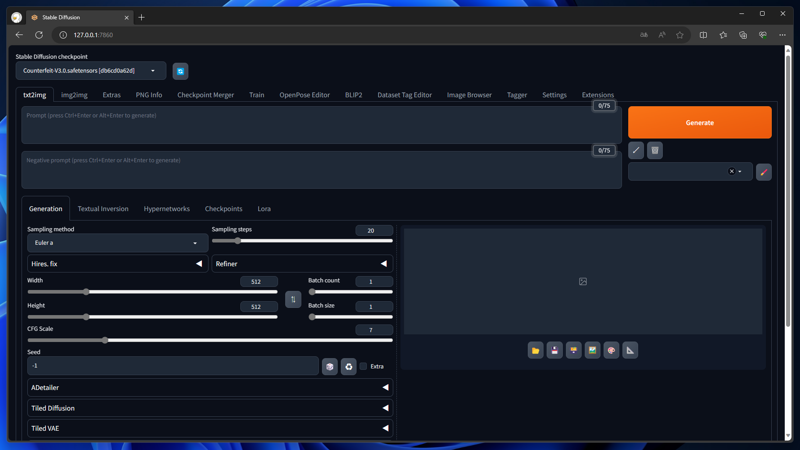Click into the Prompt text box
This screenshot has height=450, width=800.
321,125
